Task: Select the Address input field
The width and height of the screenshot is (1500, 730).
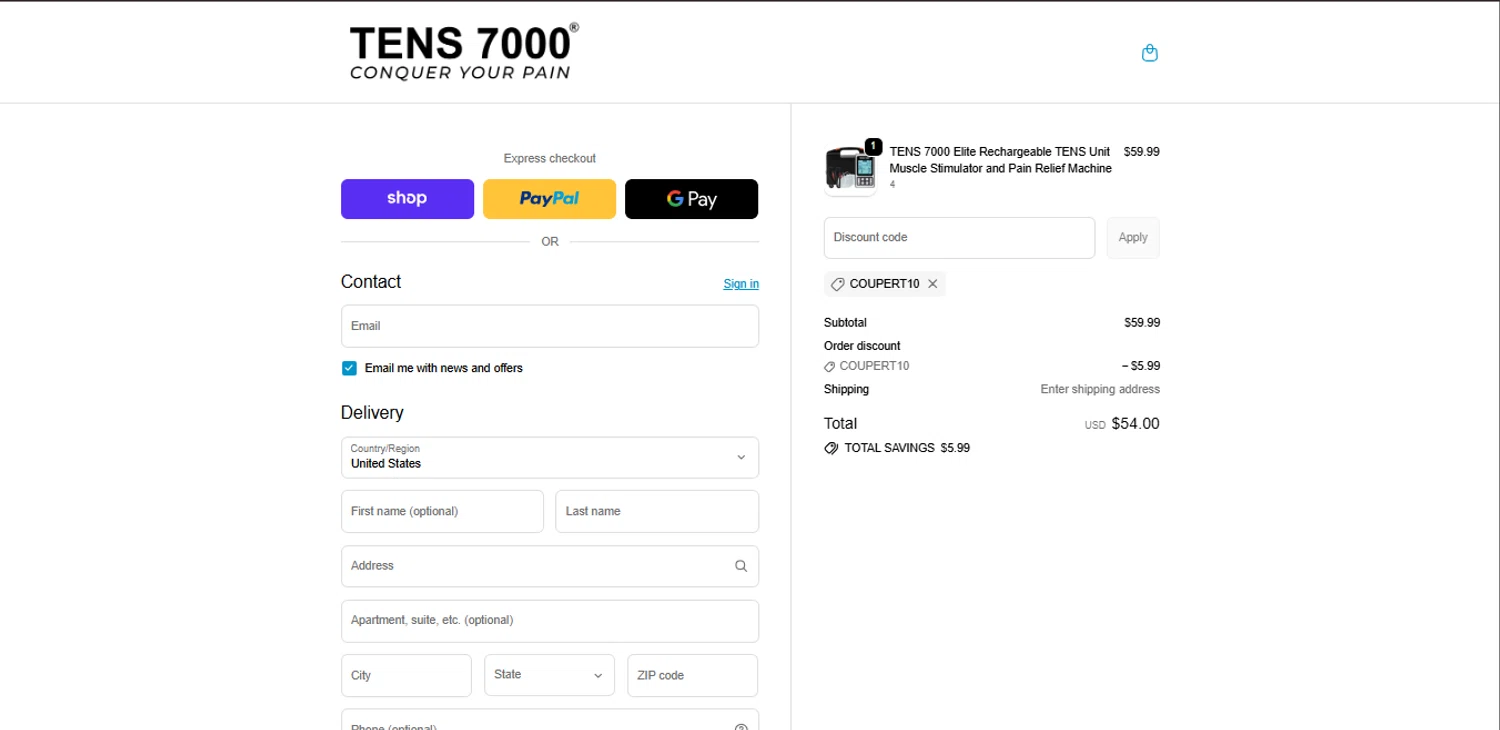Action: (x=550, y=566)
